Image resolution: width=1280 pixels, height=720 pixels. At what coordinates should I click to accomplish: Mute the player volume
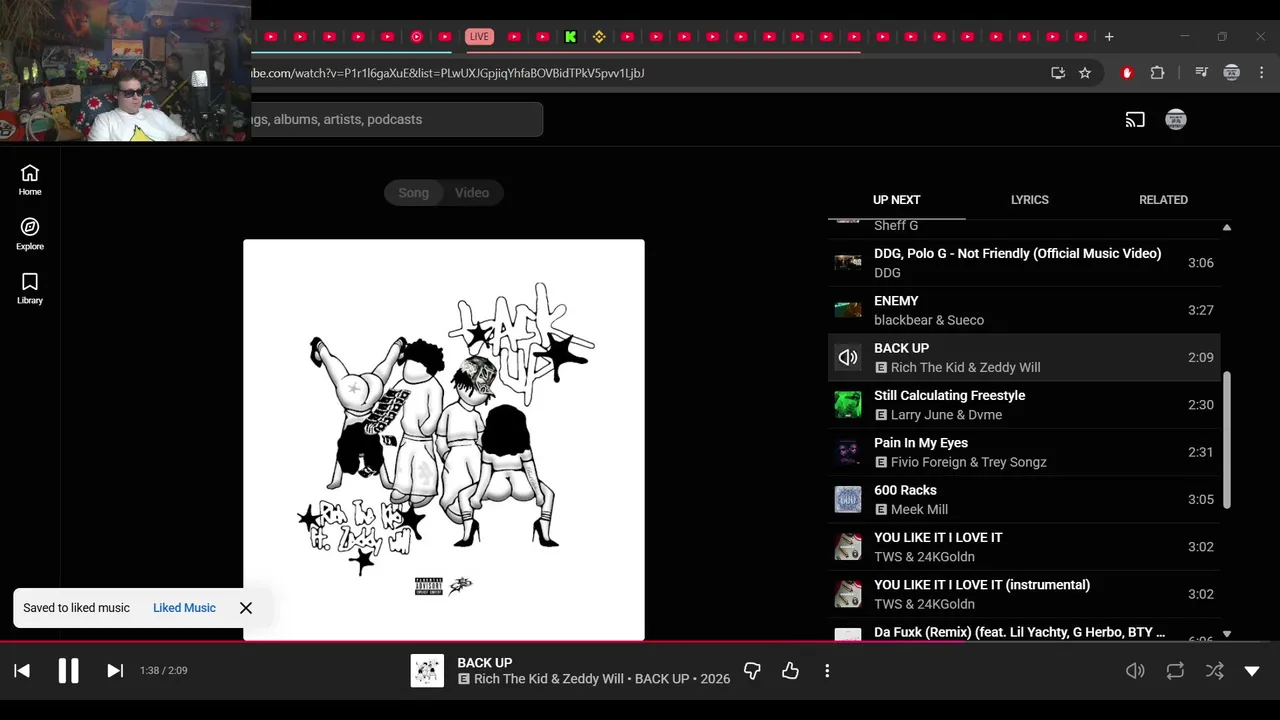pos(1135,671)
